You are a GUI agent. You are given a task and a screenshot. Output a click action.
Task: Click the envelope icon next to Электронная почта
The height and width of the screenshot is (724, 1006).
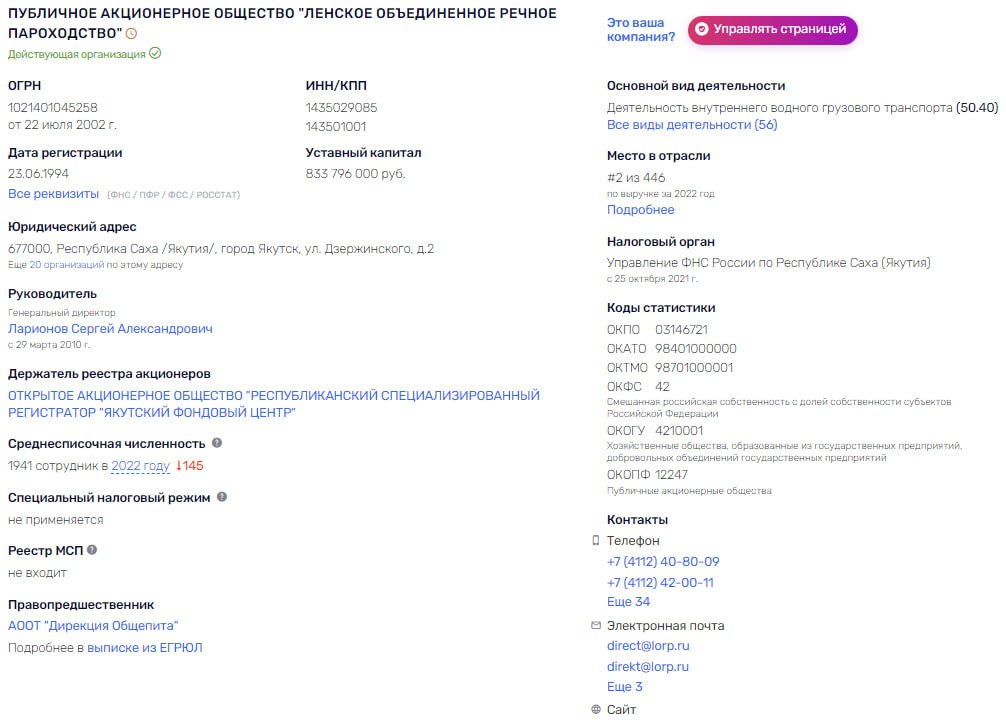pyautogui.click(x=596, y=625)
